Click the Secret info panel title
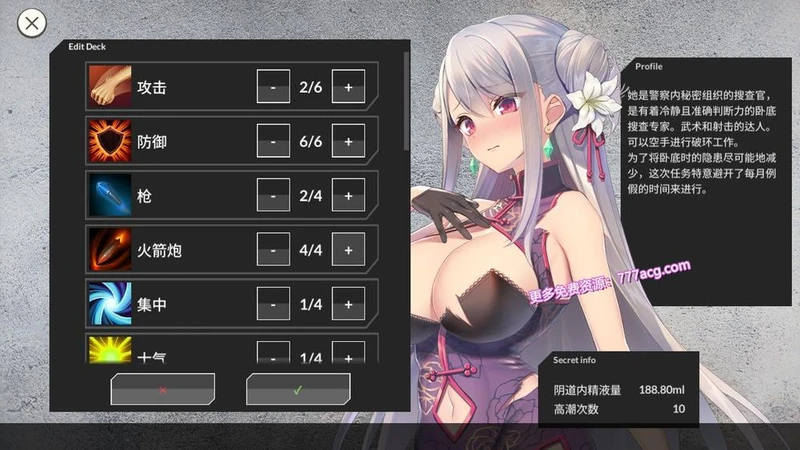This screenshot has width=800, height=450. coord(574,360)
